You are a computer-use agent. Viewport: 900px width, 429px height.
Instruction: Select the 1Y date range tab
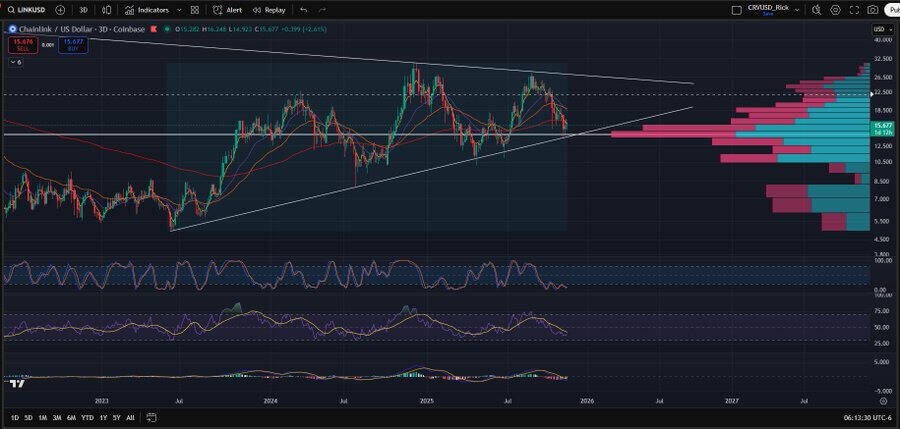coord(103,417)
